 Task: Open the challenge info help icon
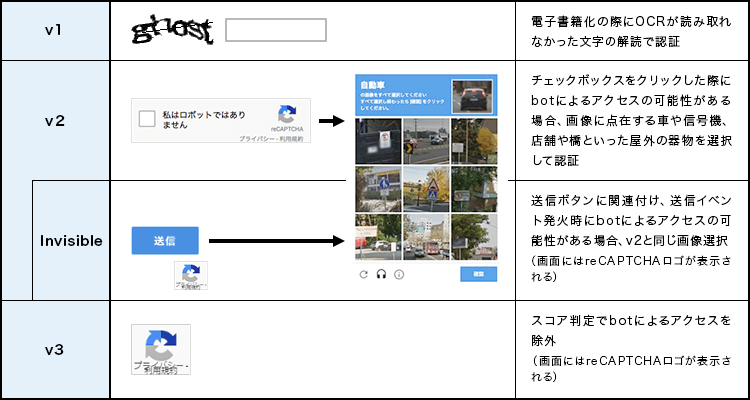coord(398,275)
